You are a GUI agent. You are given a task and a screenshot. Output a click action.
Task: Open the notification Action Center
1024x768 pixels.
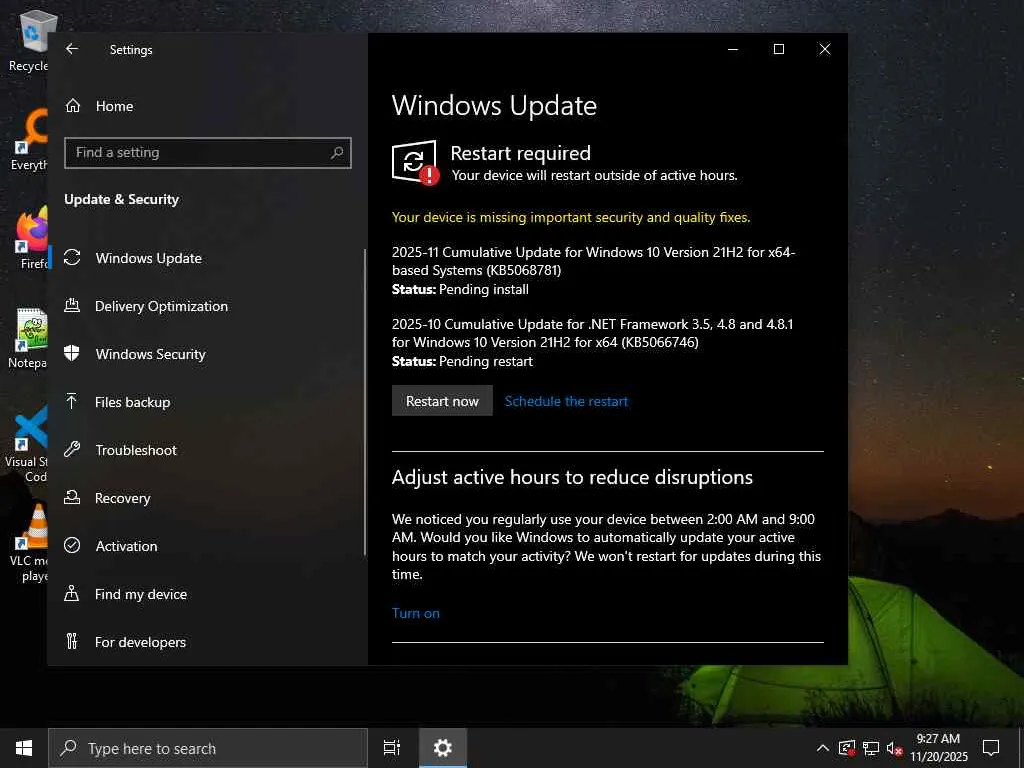pos(991,748)
